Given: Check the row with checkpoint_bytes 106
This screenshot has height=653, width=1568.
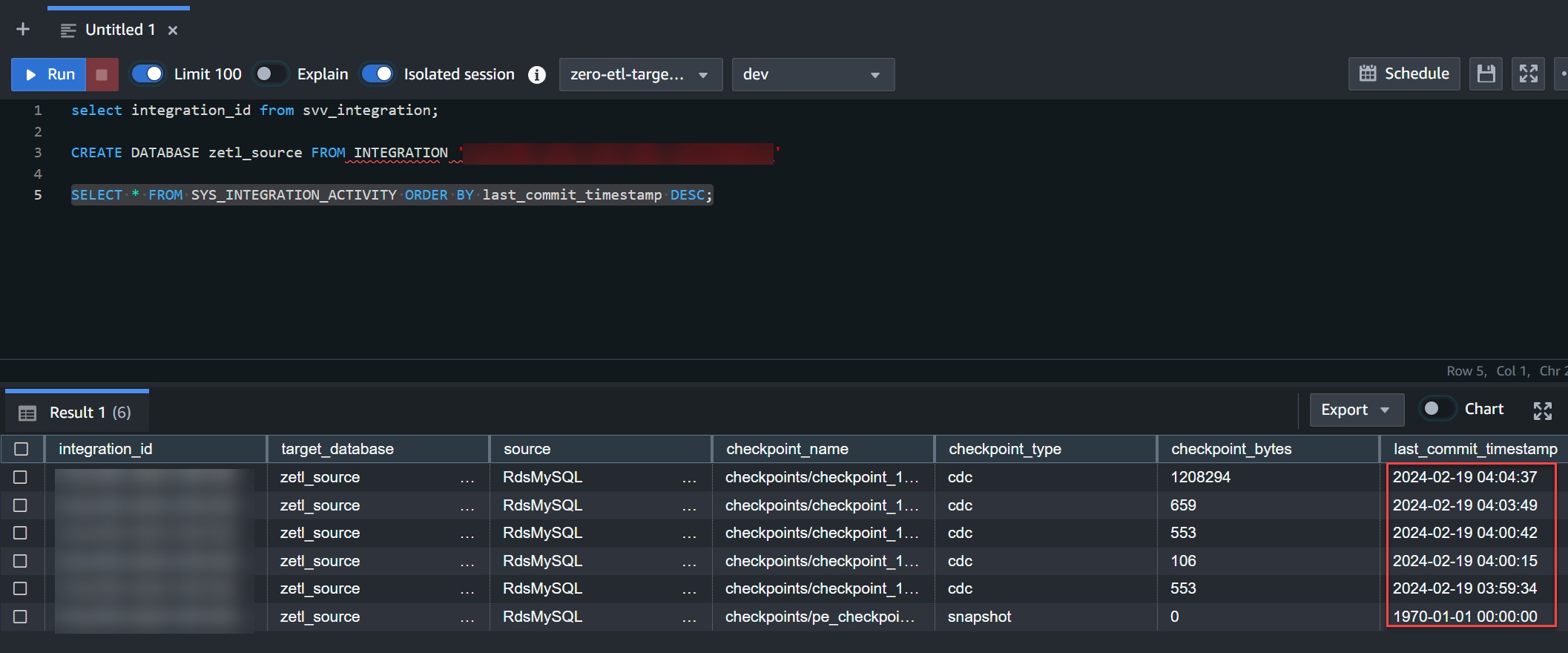Looking at the screenshot, I should 21,561.
